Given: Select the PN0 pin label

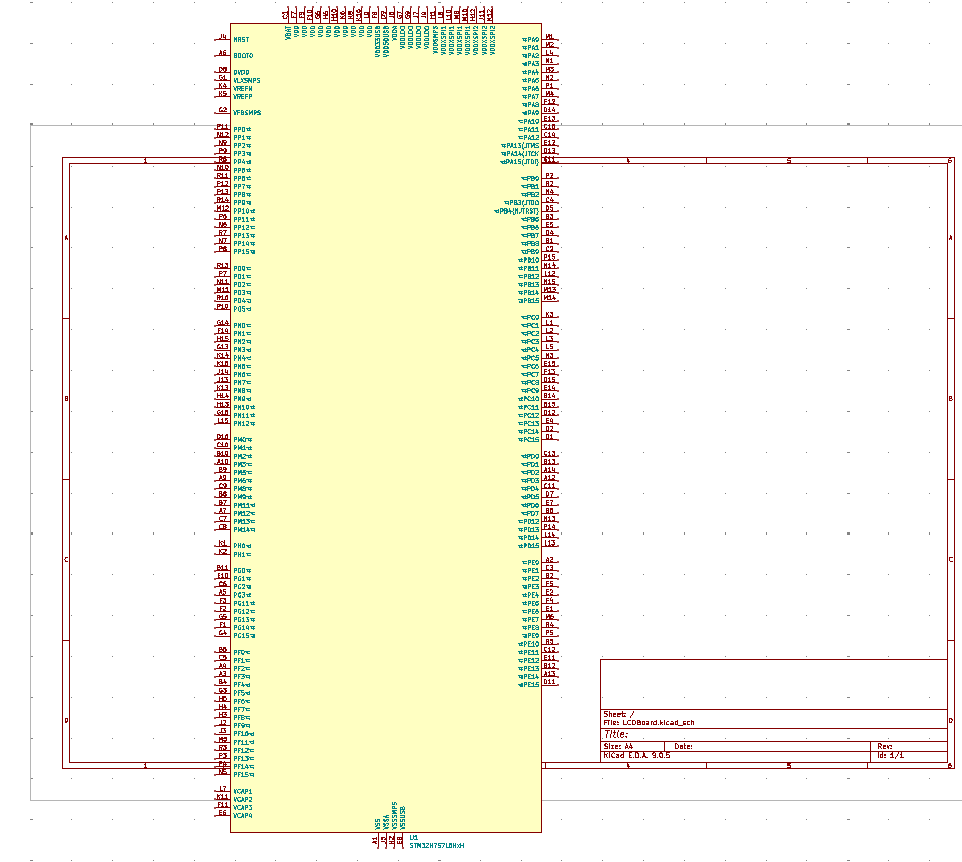Looking at the screenshot, I should tap(240, 326).
